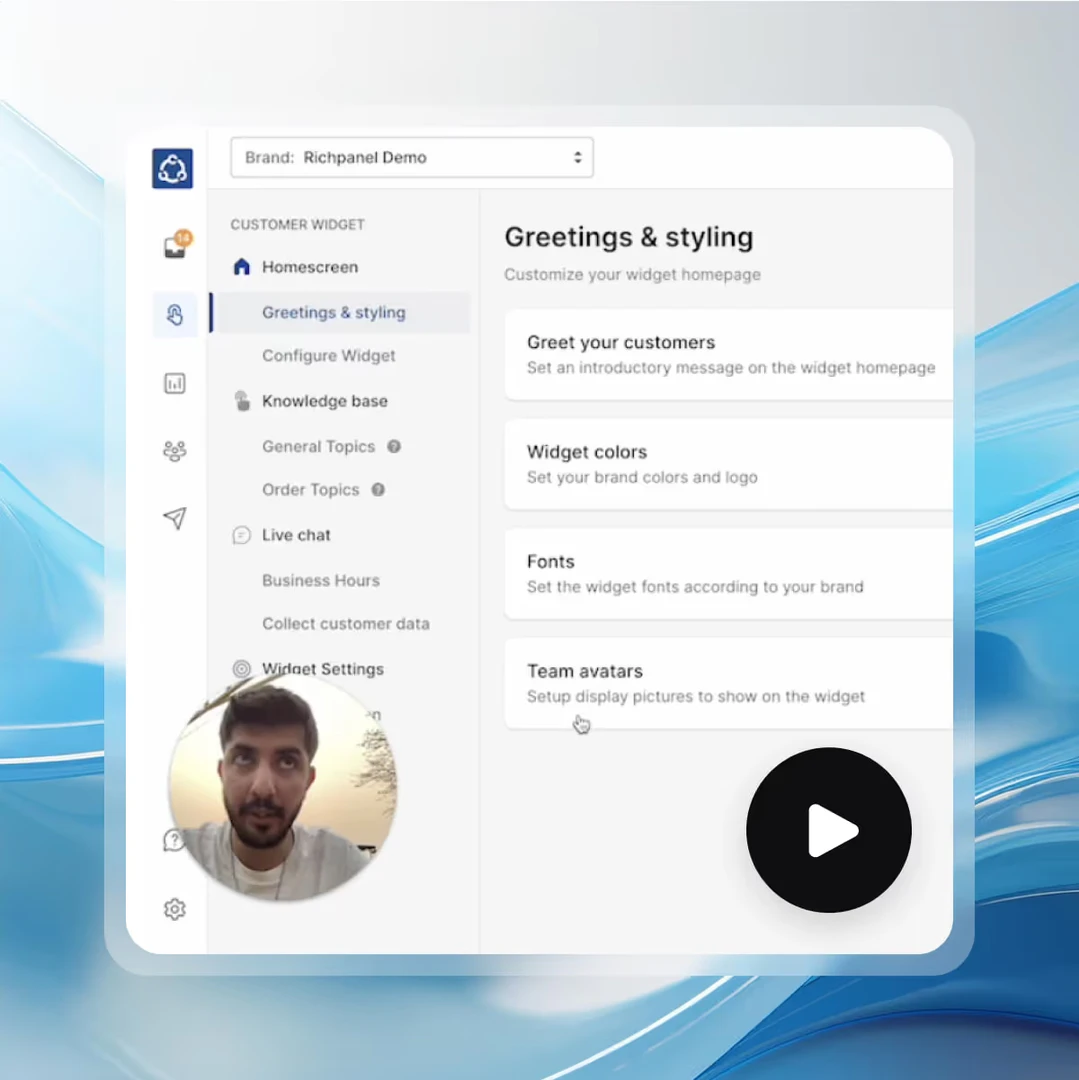Expand the Widget Settings section
This screenshot has height=1080, width=1079.
(322, 669)
